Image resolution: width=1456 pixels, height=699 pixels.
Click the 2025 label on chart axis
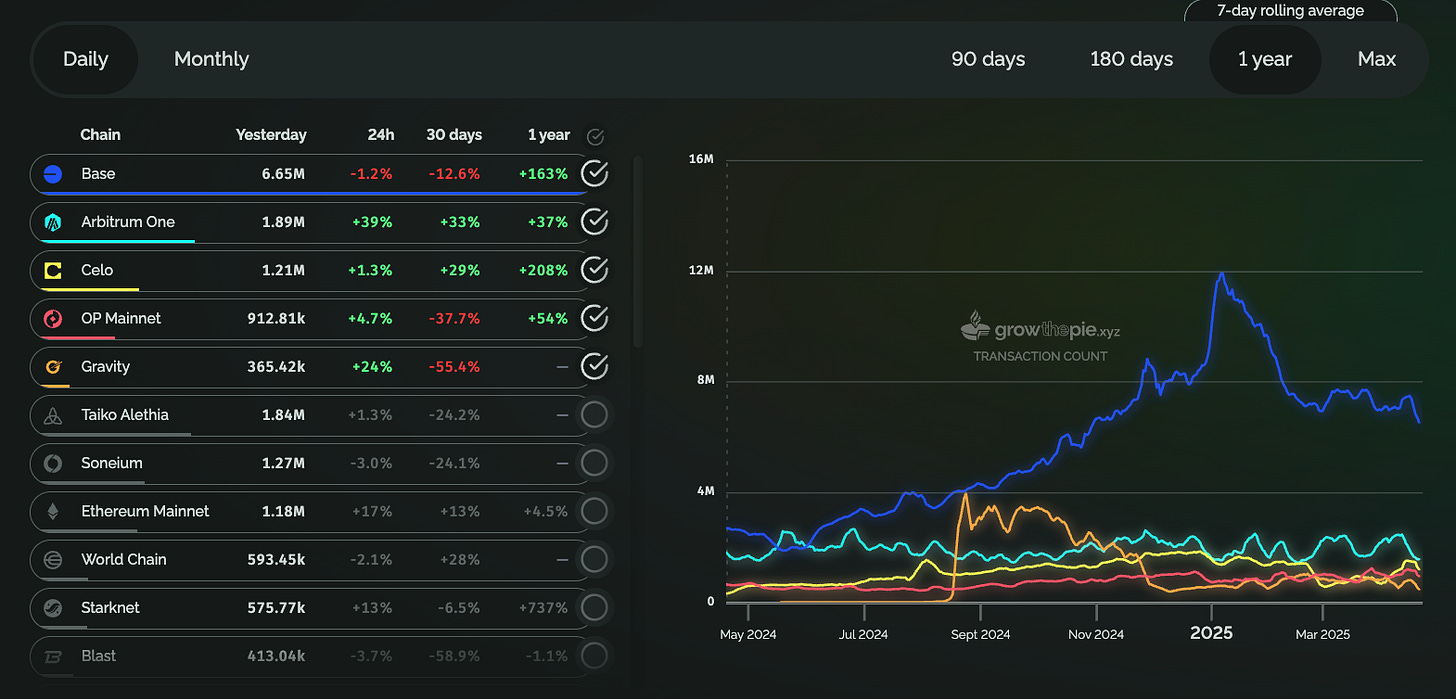coord(1211,633)
